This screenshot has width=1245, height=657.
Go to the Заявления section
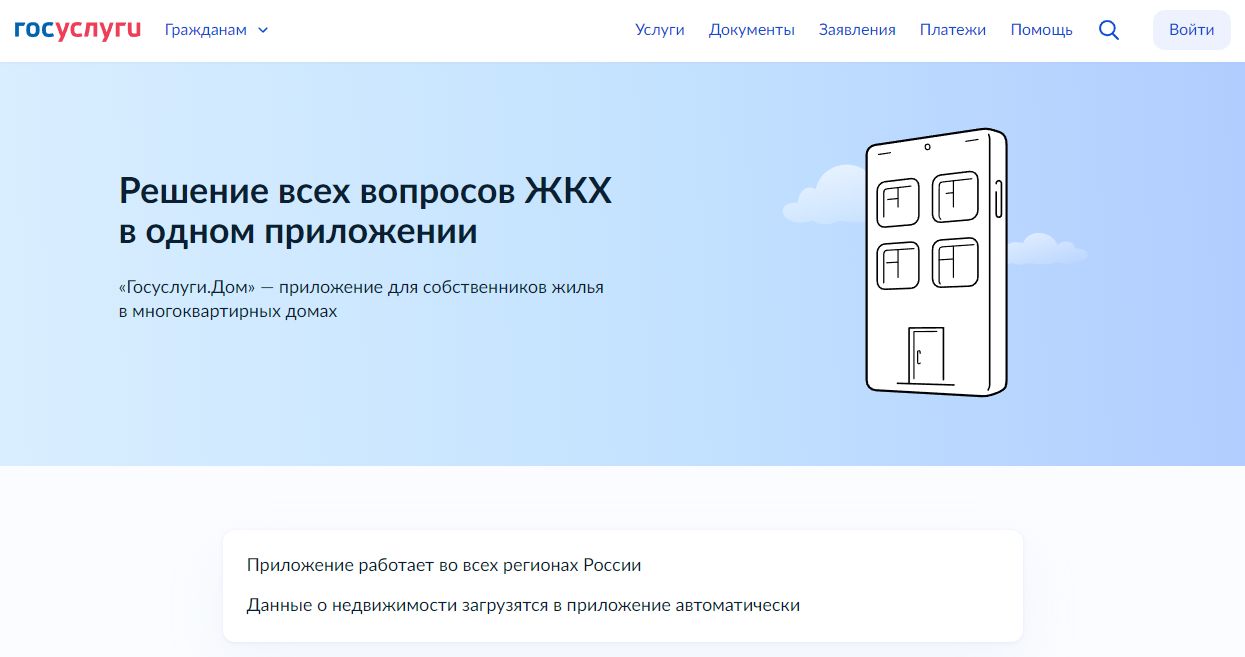tap(857, 30)
